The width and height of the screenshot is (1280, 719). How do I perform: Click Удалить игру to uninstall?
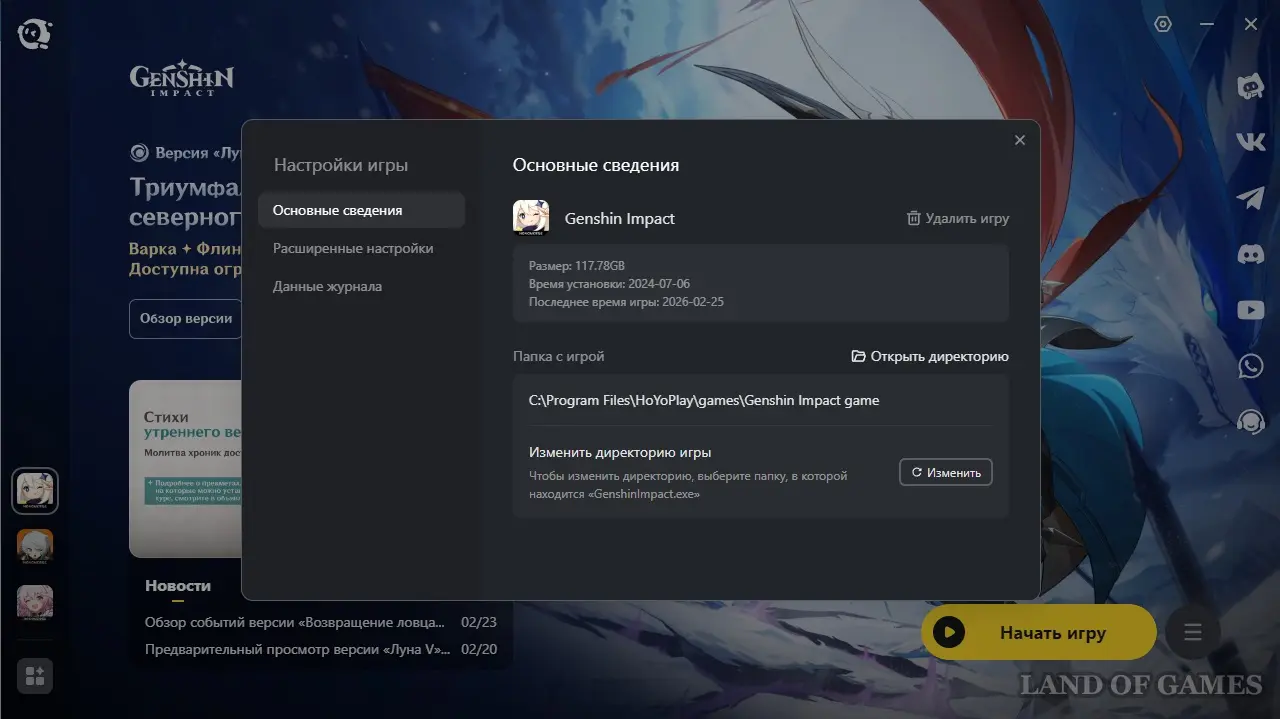pos(957,218)
